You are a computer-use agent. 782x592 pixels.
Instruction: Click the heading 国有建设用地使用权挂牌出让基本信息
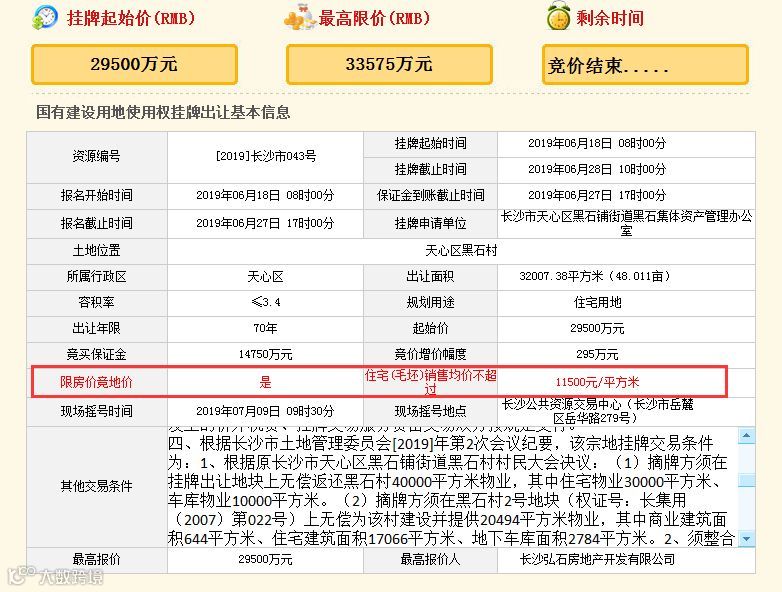[x=163, y=112]
